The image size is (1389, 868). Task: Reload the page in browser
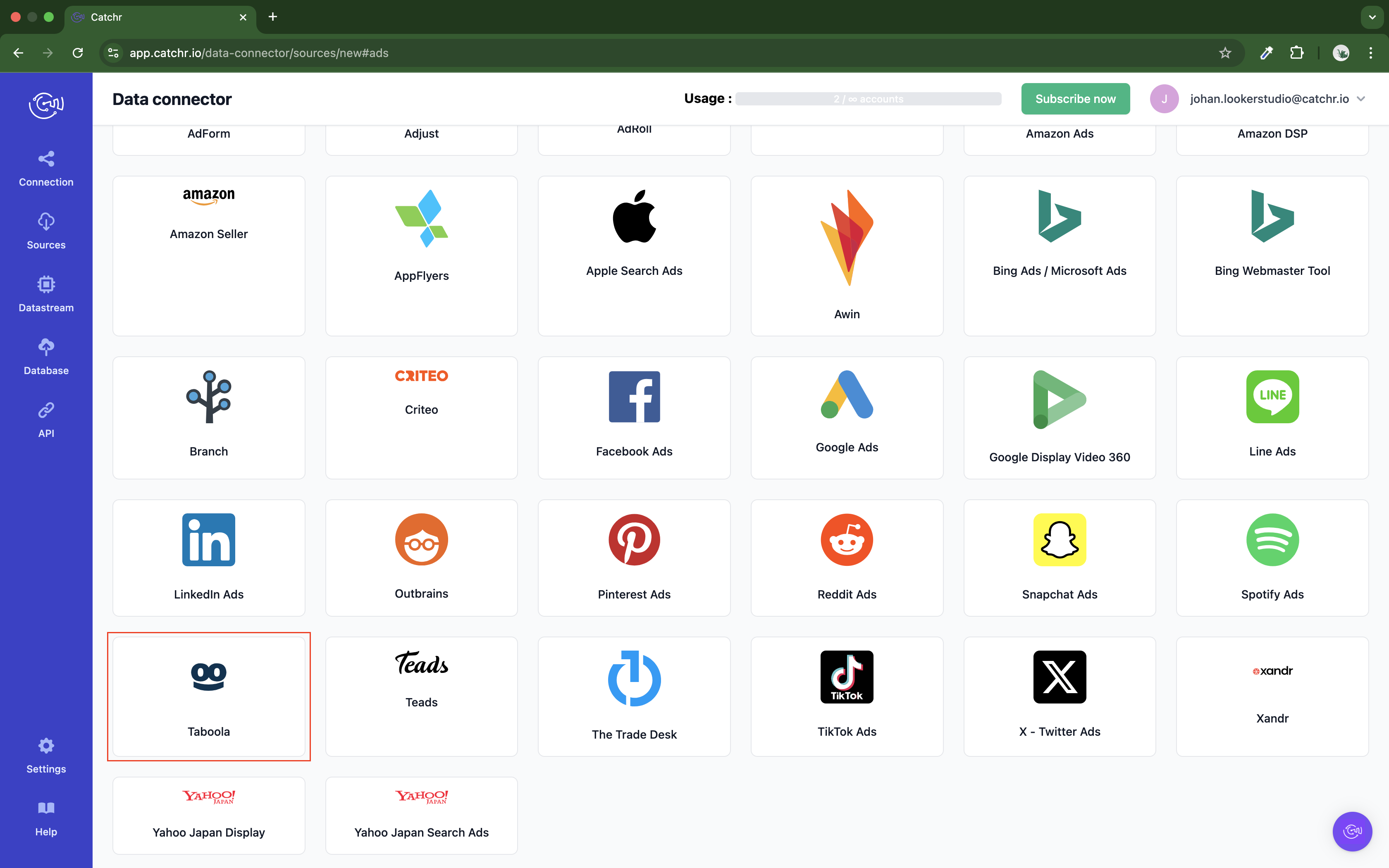(77, 53)
